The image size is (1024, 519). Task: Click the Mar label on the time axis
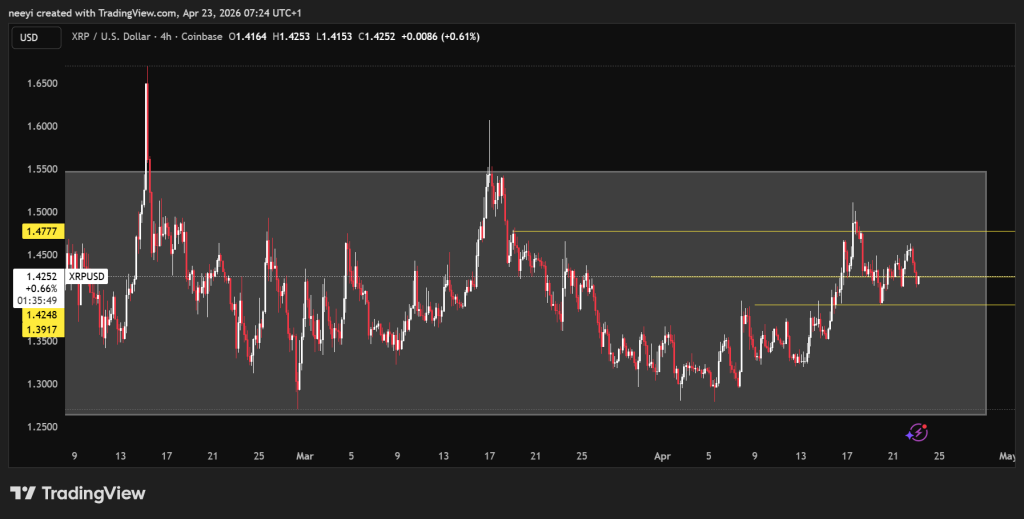305,456
